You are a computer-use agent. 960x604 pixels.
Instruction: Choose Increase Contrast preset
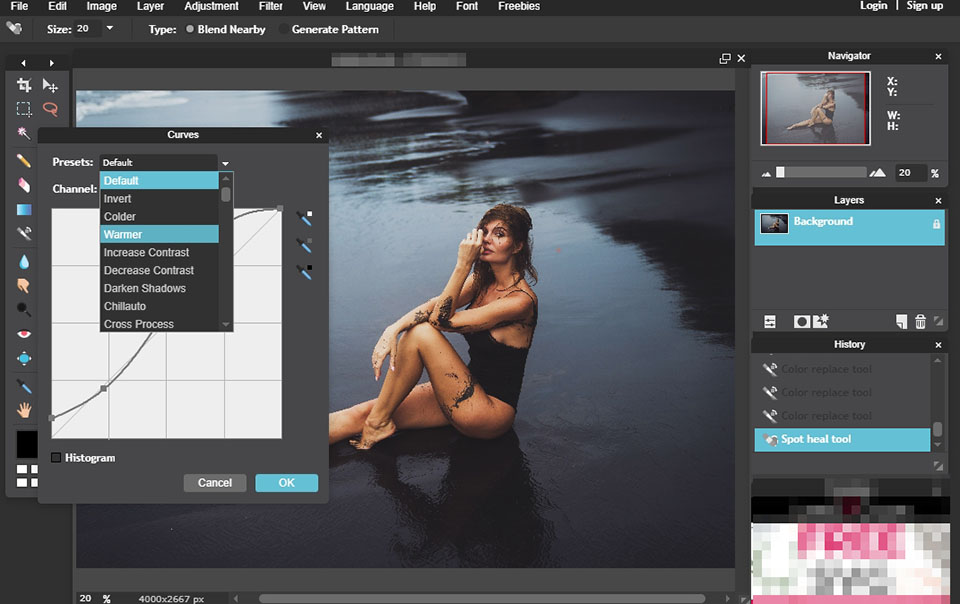pos(159,252)
